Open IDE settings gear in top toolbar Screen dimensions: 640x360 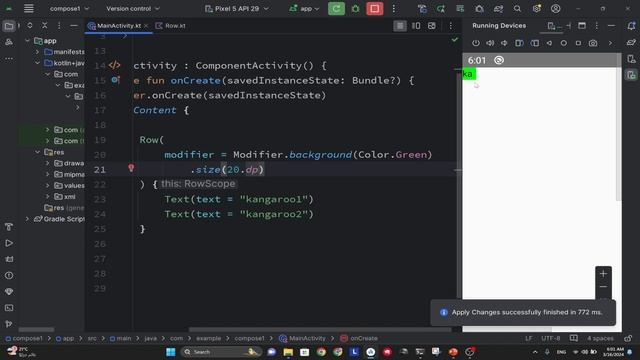pos(536,9)
